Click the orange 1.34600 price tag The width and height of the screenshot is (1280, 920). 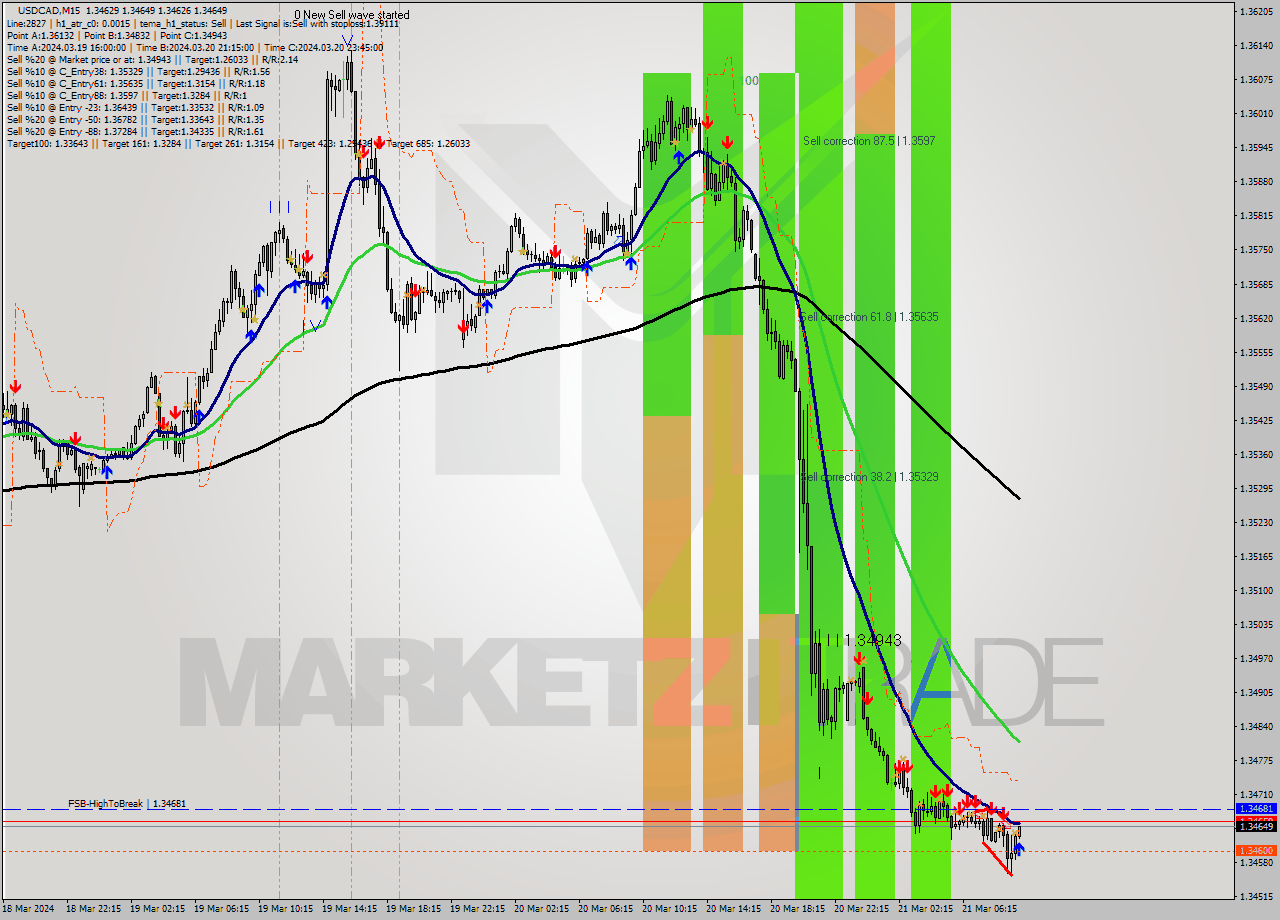point(1256,850)
